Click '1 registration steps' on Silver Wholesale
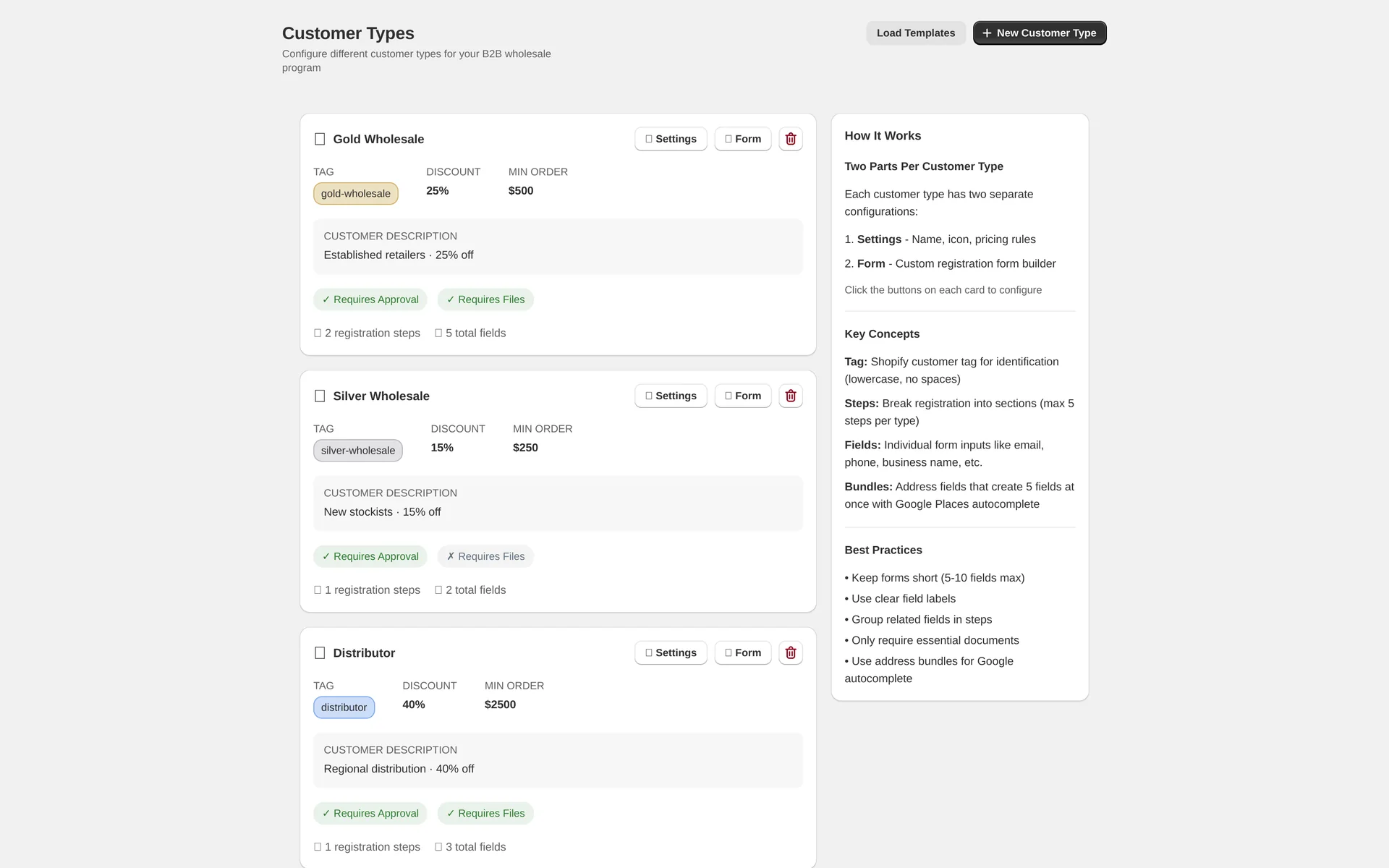This screenshot has height=868, width=1389. coord(367,590)
